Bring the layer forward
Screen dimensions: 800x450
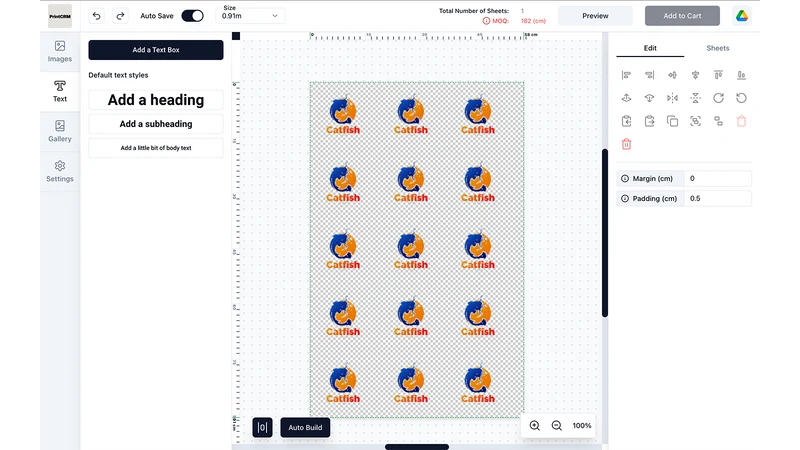tap(627, 98)
